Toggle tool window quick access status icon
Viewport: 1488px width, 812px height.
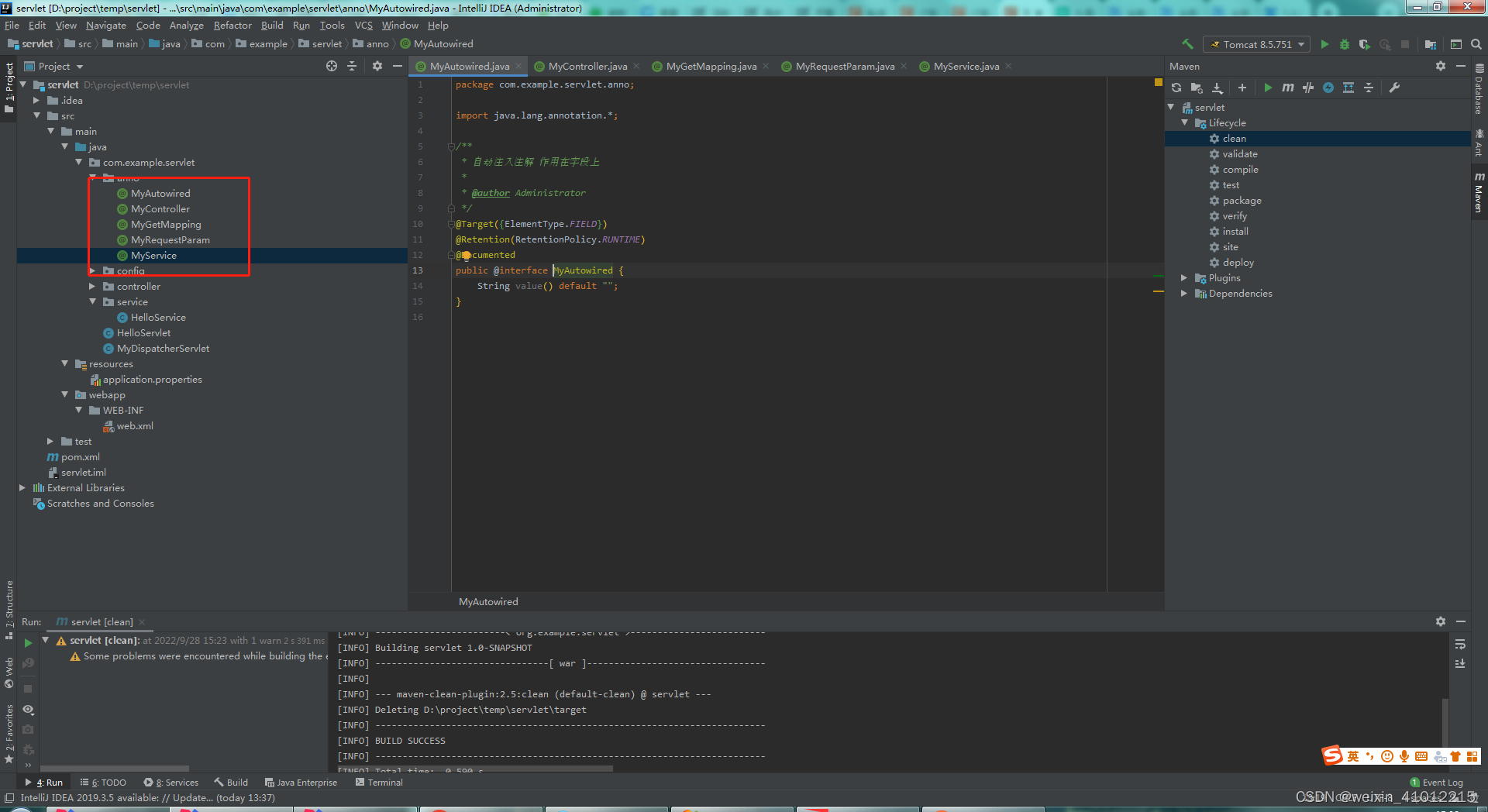tap(9, 797)
